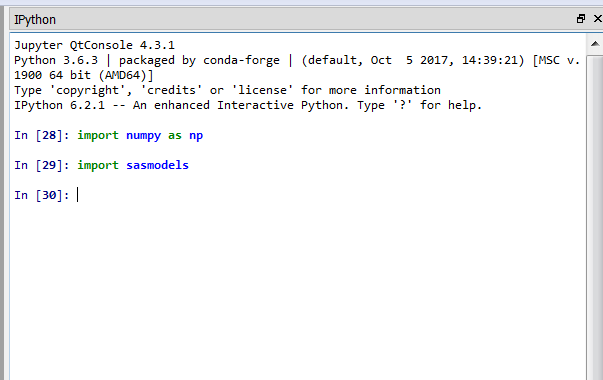Click the 'Jupyter QtConsole 4.3.1' text

tap(95, 45)
